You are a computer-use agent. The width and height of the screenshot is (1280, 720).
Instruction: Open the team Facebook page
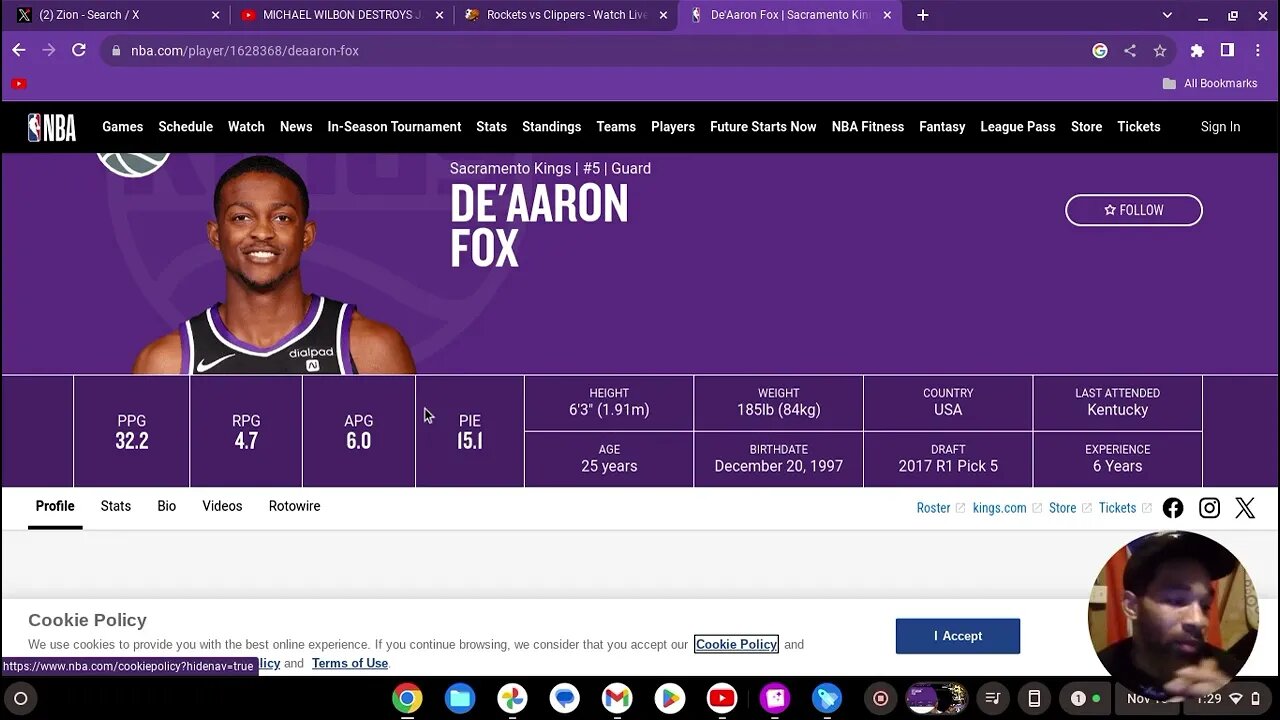[x=1173, y=508]
